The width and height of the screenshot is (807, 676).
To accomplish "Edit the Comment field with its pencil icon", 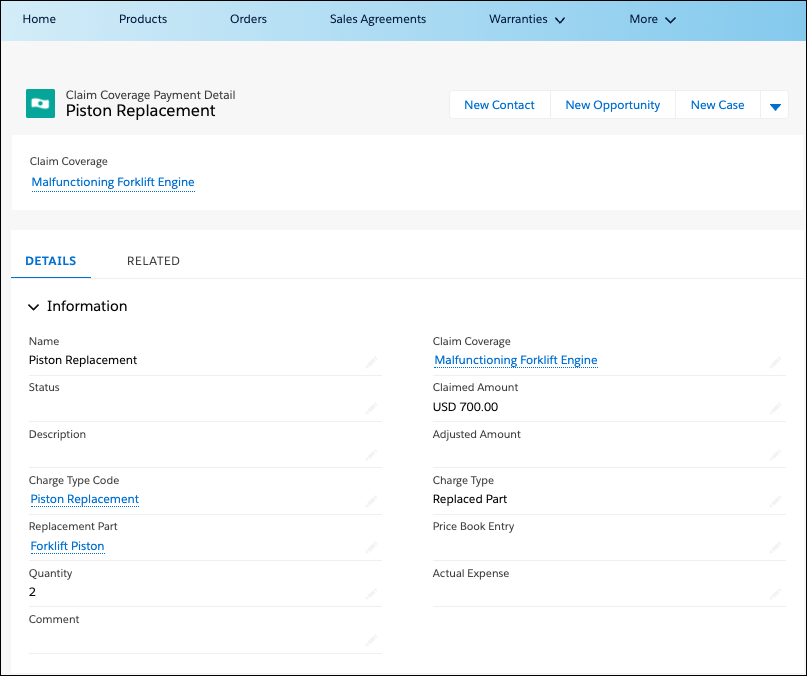I will (x=371, y=637).
